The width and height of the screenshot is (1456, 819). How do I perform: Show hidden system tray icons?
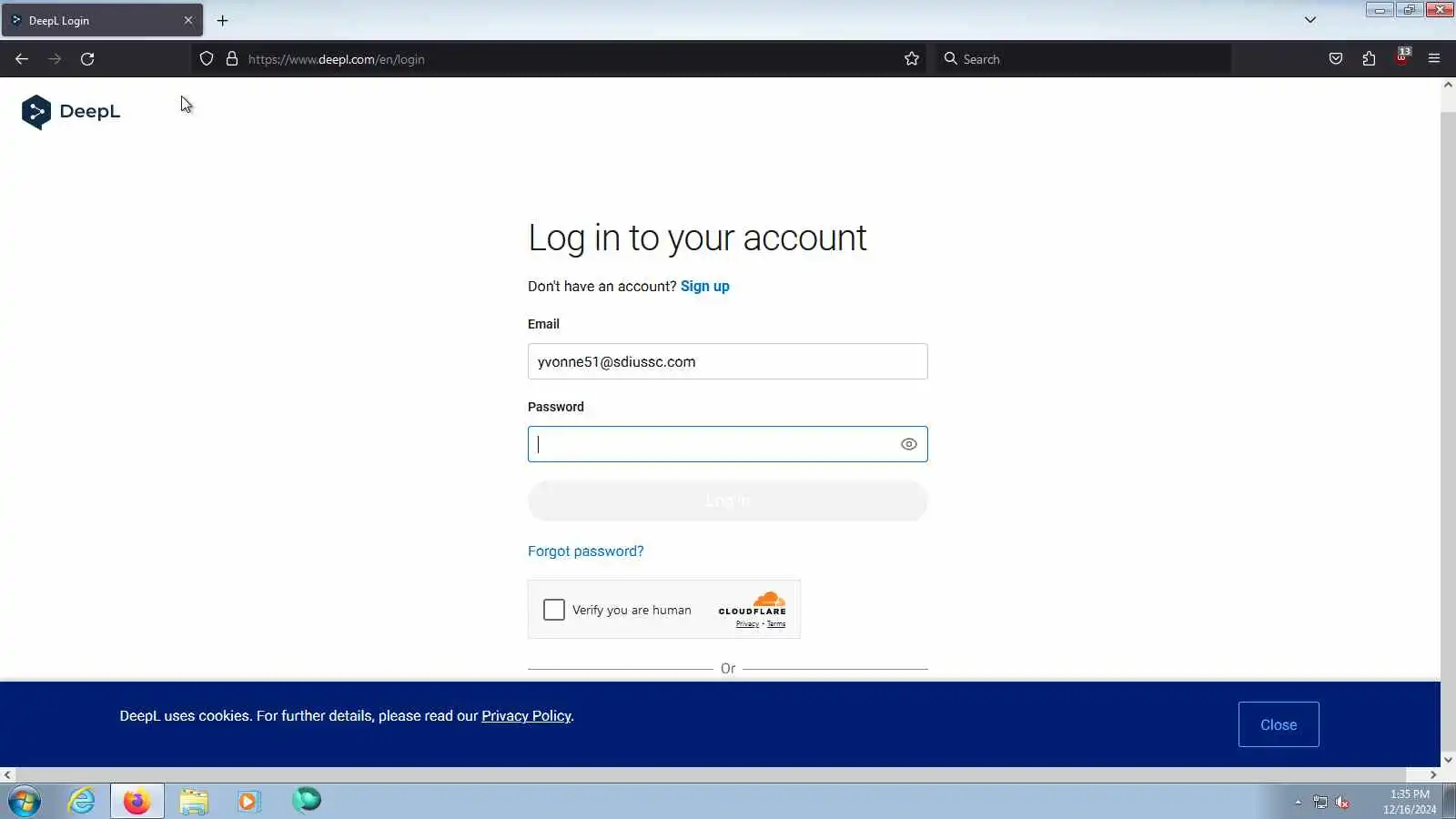(x=1298, y=803)
